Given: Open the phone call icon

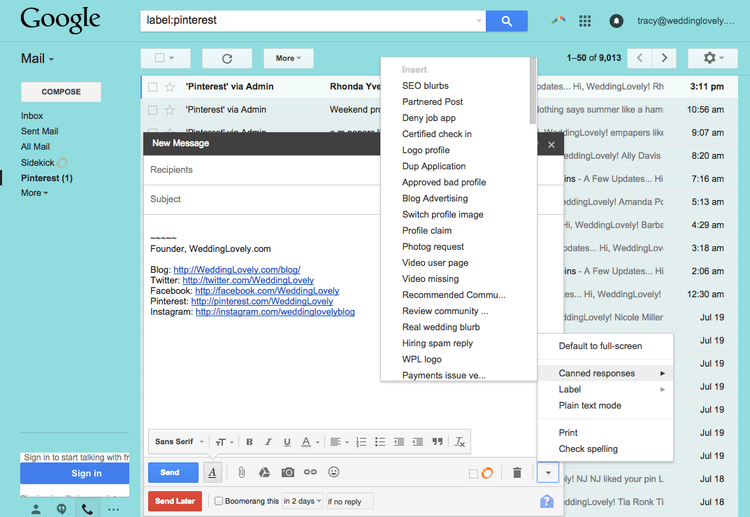Looking at the screenshot, I should 87,509.
